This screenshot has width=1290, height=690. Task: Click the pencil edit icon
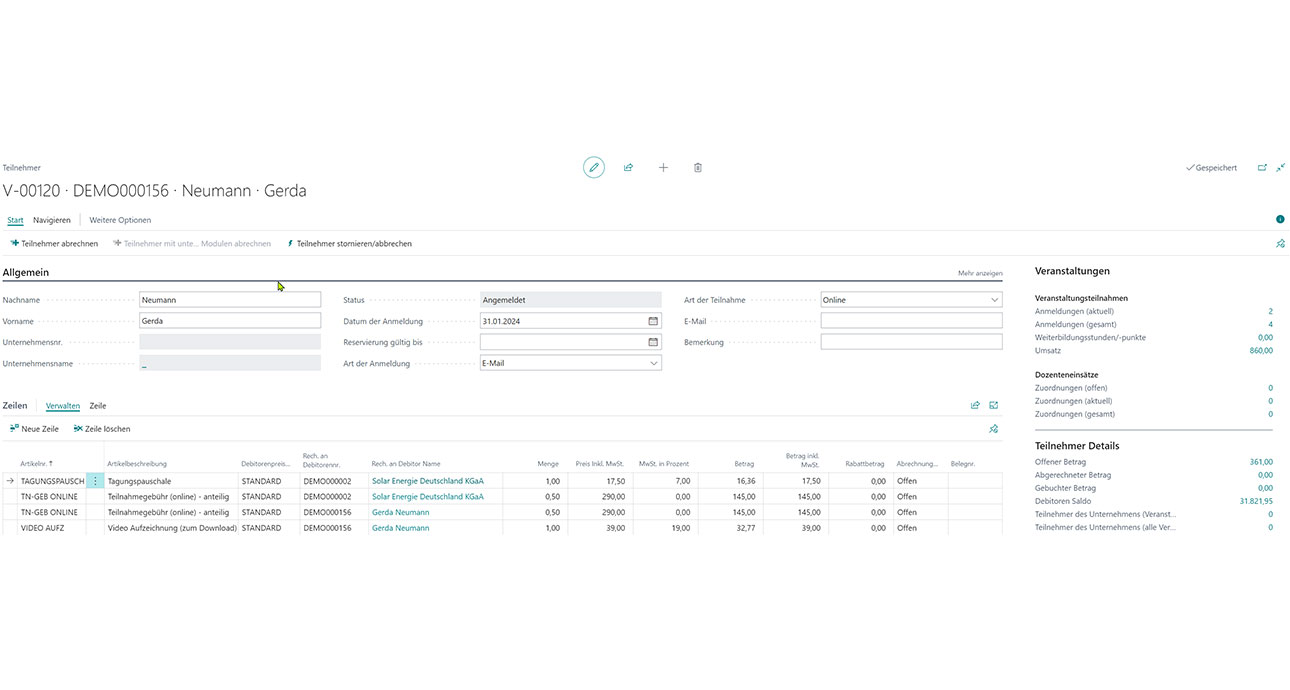pyautogui.click(x=594, y=168)
